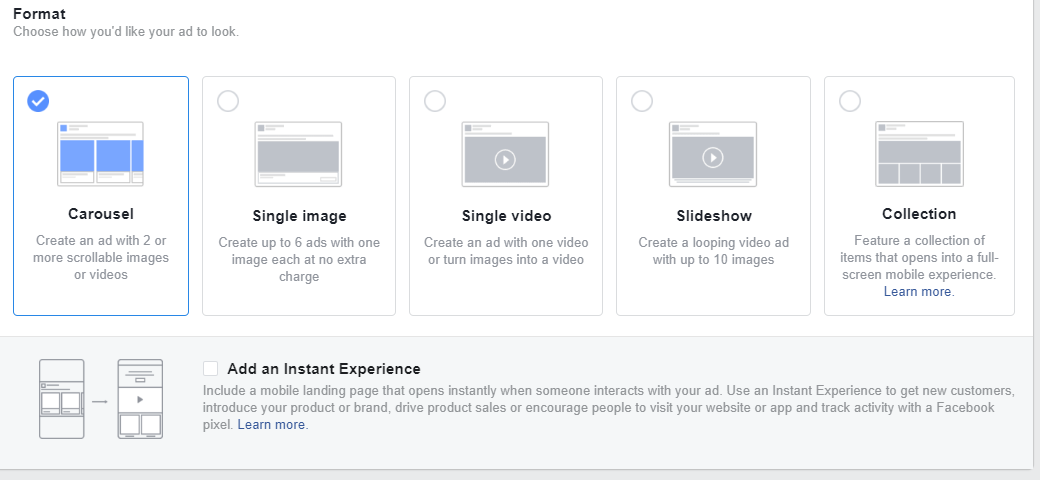
Task: Click the Collection grid layout icon
Action: pyautogui.click(x=919, y=153)
